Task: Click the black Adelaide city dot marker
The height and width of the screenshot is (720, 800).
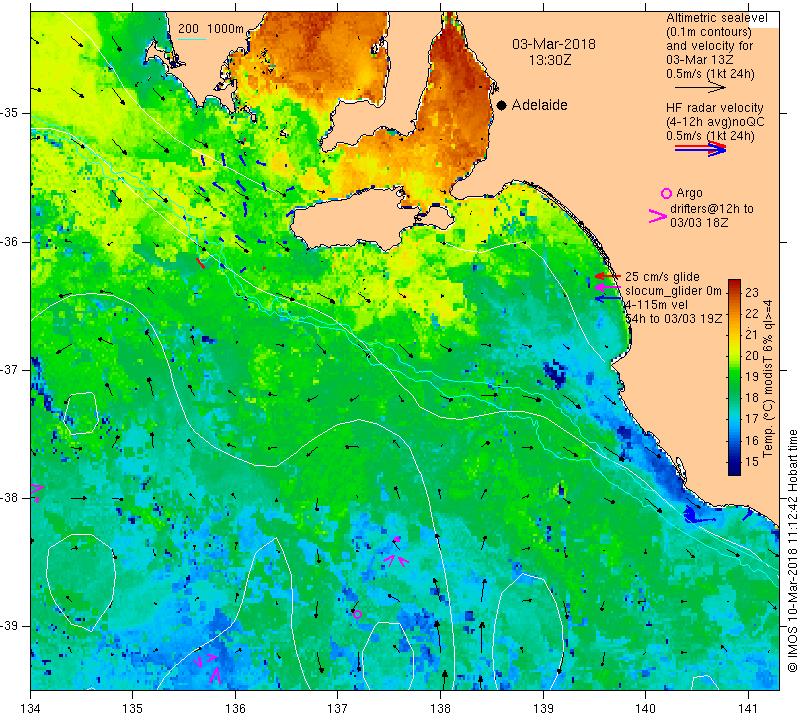Action: [502, 105]
